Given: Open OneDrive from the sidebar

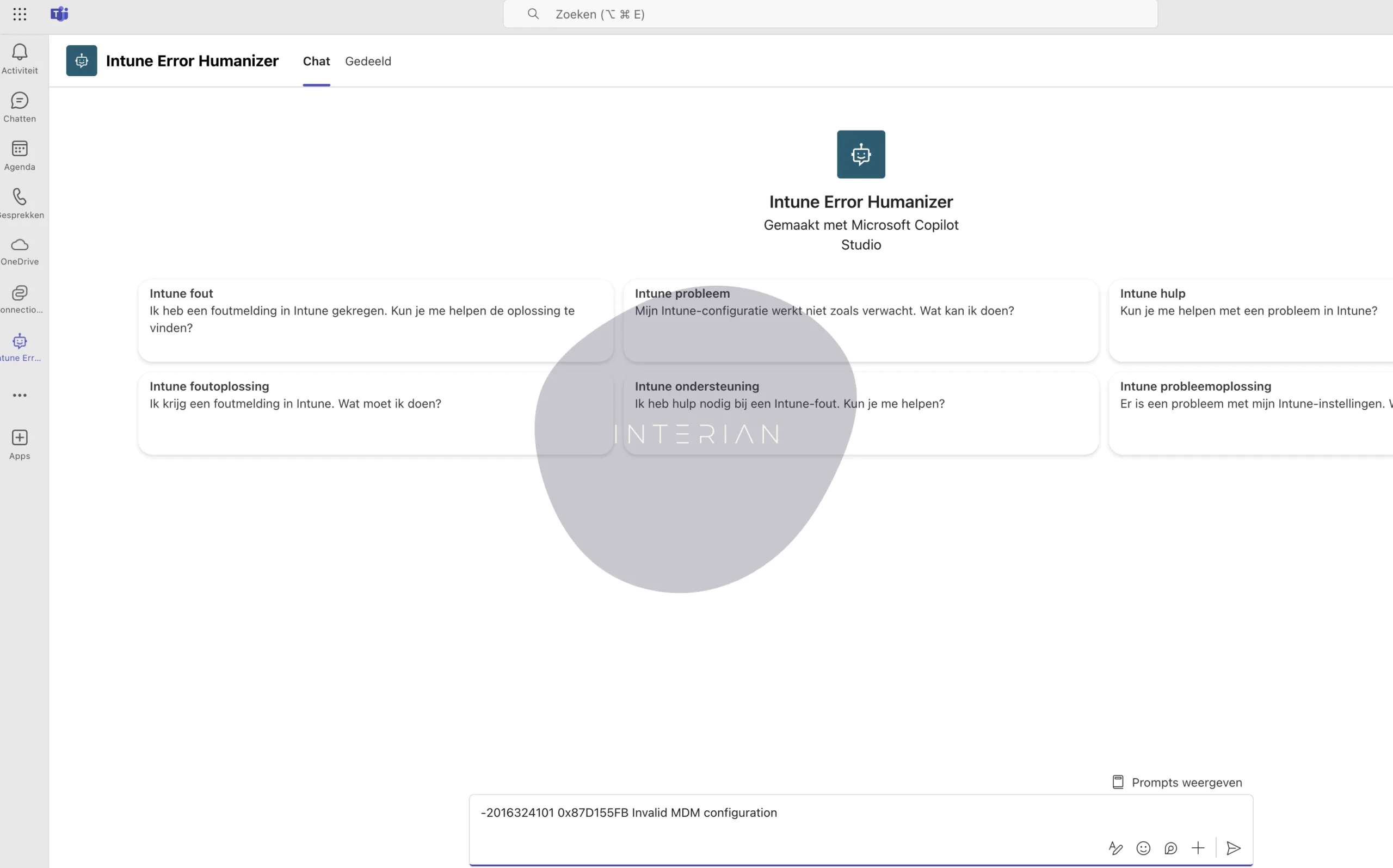Looking at the screenshot, I should [20, 251].
